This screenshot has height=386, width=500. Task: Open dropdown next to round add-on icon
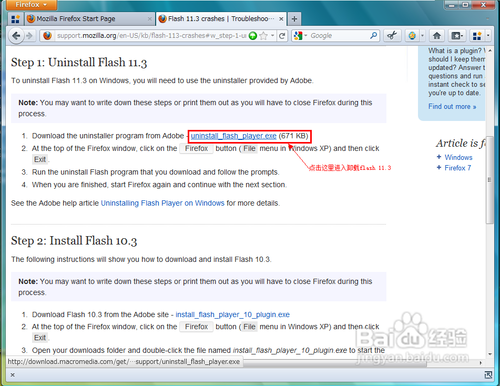point(422,35)
